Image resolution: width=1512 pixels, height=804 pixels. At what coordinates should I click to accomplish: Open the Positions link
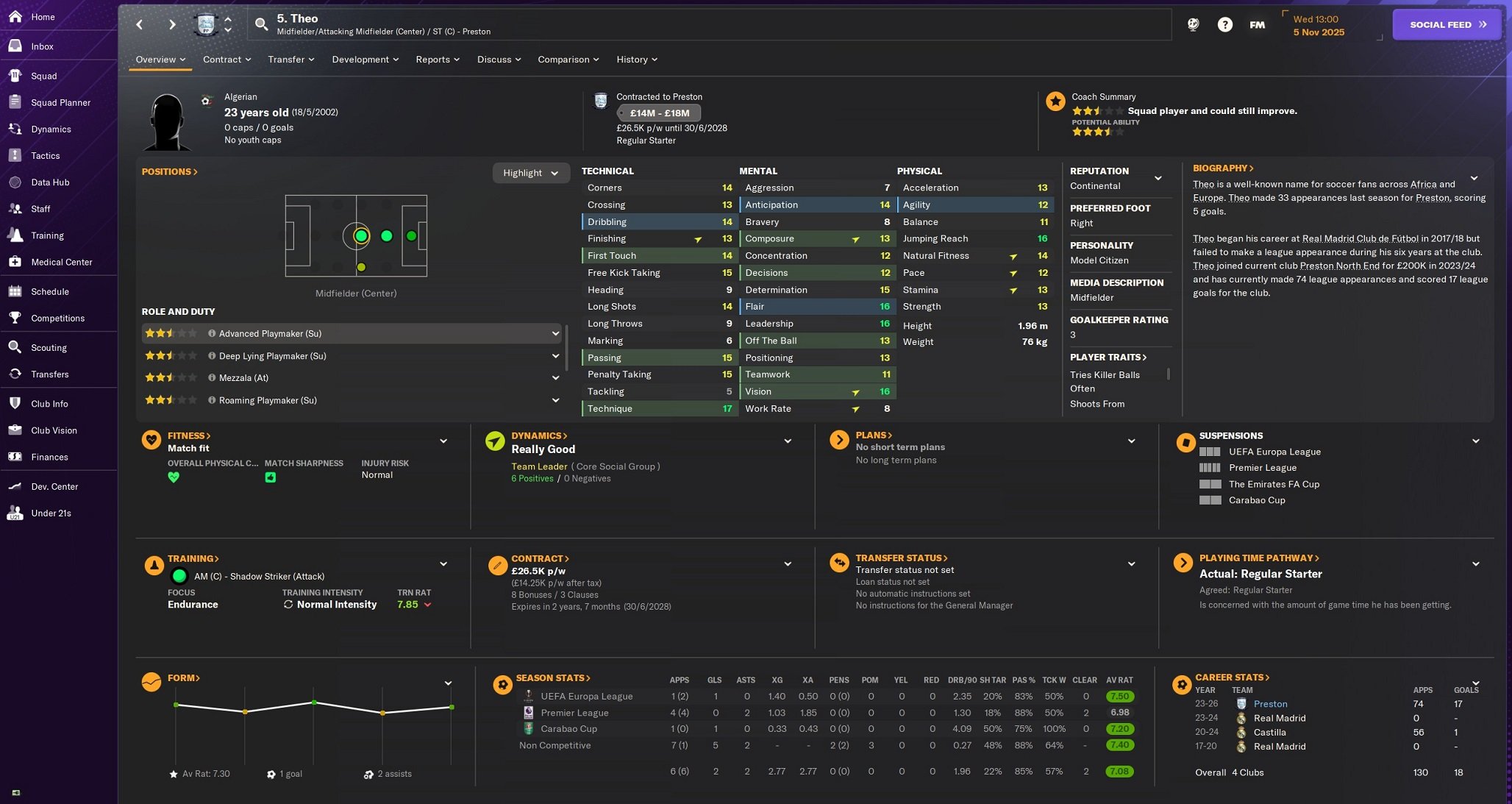[x=170, y=171]
